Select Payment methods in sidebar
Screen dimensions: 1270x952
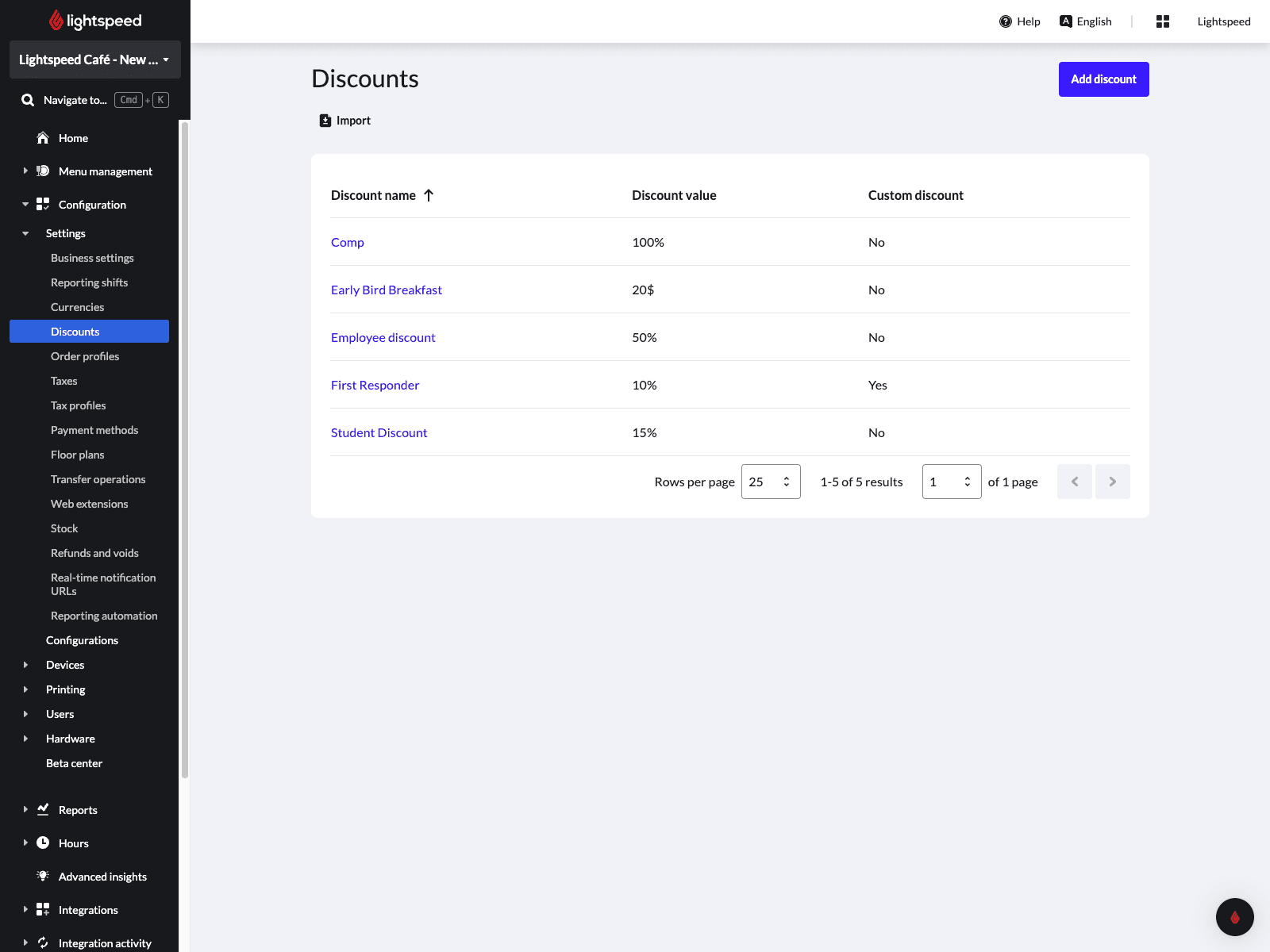[94, 430]
